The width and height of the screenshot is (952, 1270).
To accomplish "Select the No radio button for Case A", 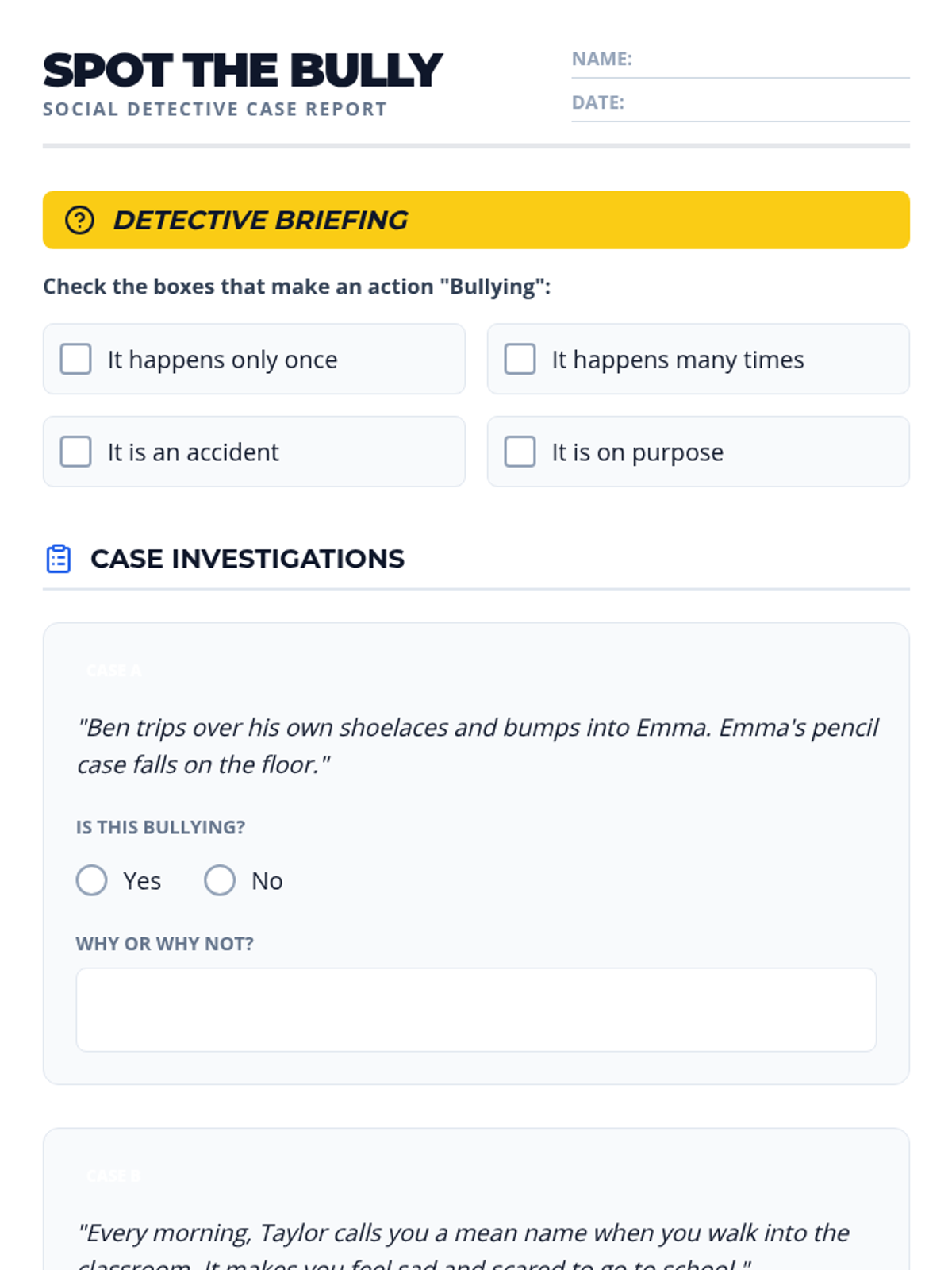I will [x=220, y=880].
